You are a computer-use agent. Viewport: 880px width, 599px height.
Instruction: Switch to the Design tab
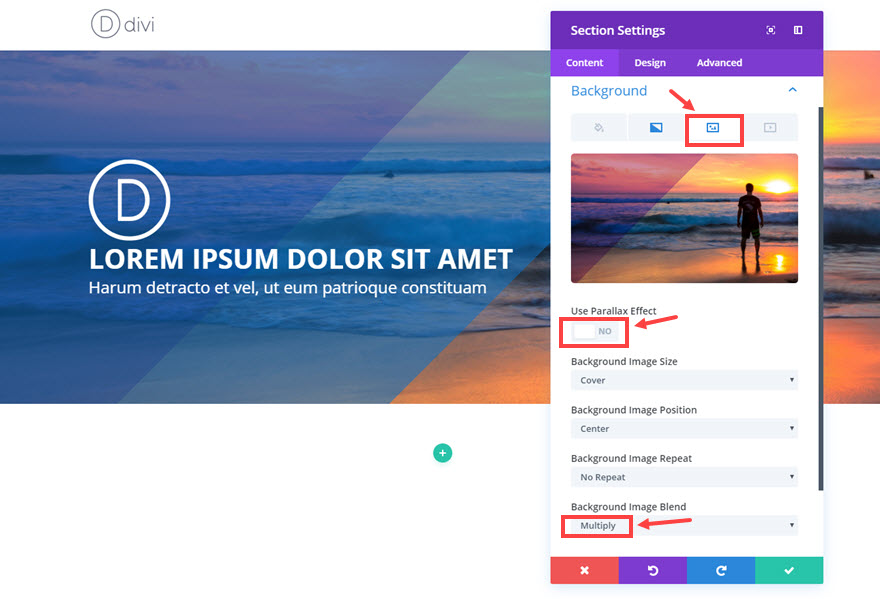point(650,62)
